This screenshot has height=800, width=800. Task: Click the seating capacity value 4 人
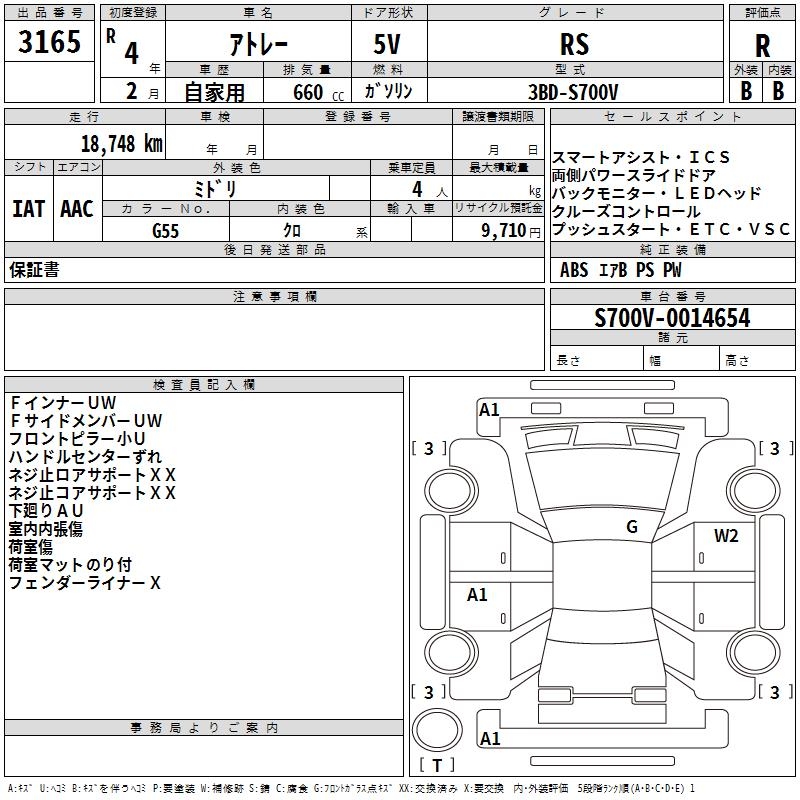(430, 189)
